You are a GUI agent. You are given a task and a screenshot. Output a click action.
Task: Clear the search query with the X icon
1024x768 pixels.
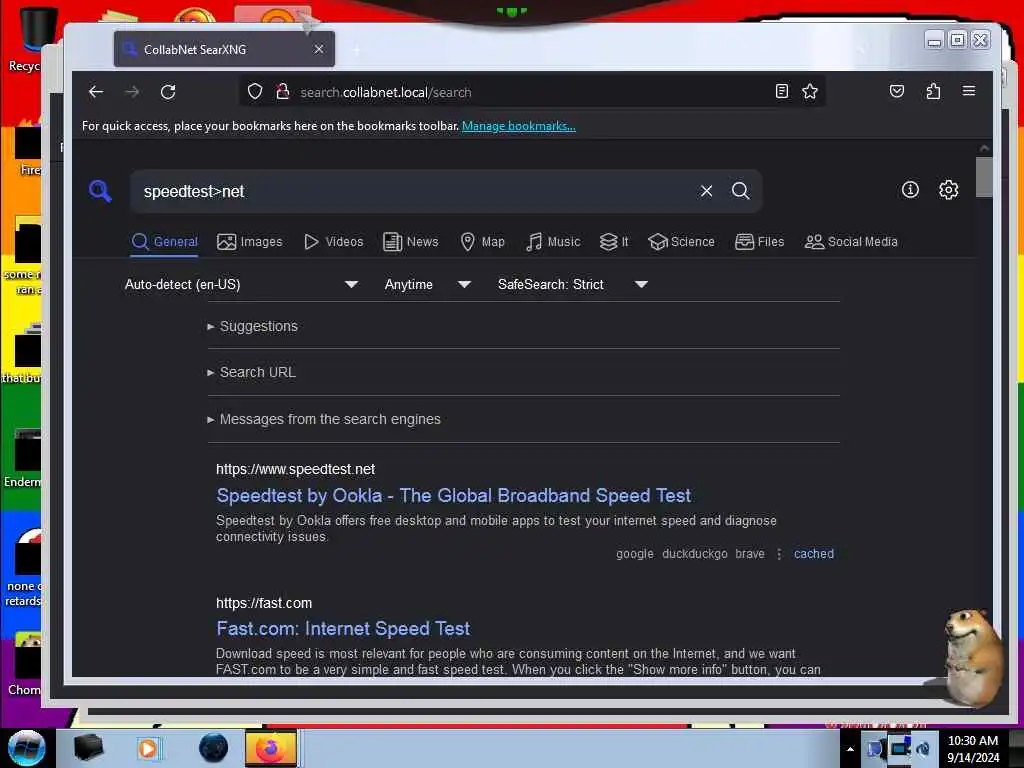tap(706, 191)
